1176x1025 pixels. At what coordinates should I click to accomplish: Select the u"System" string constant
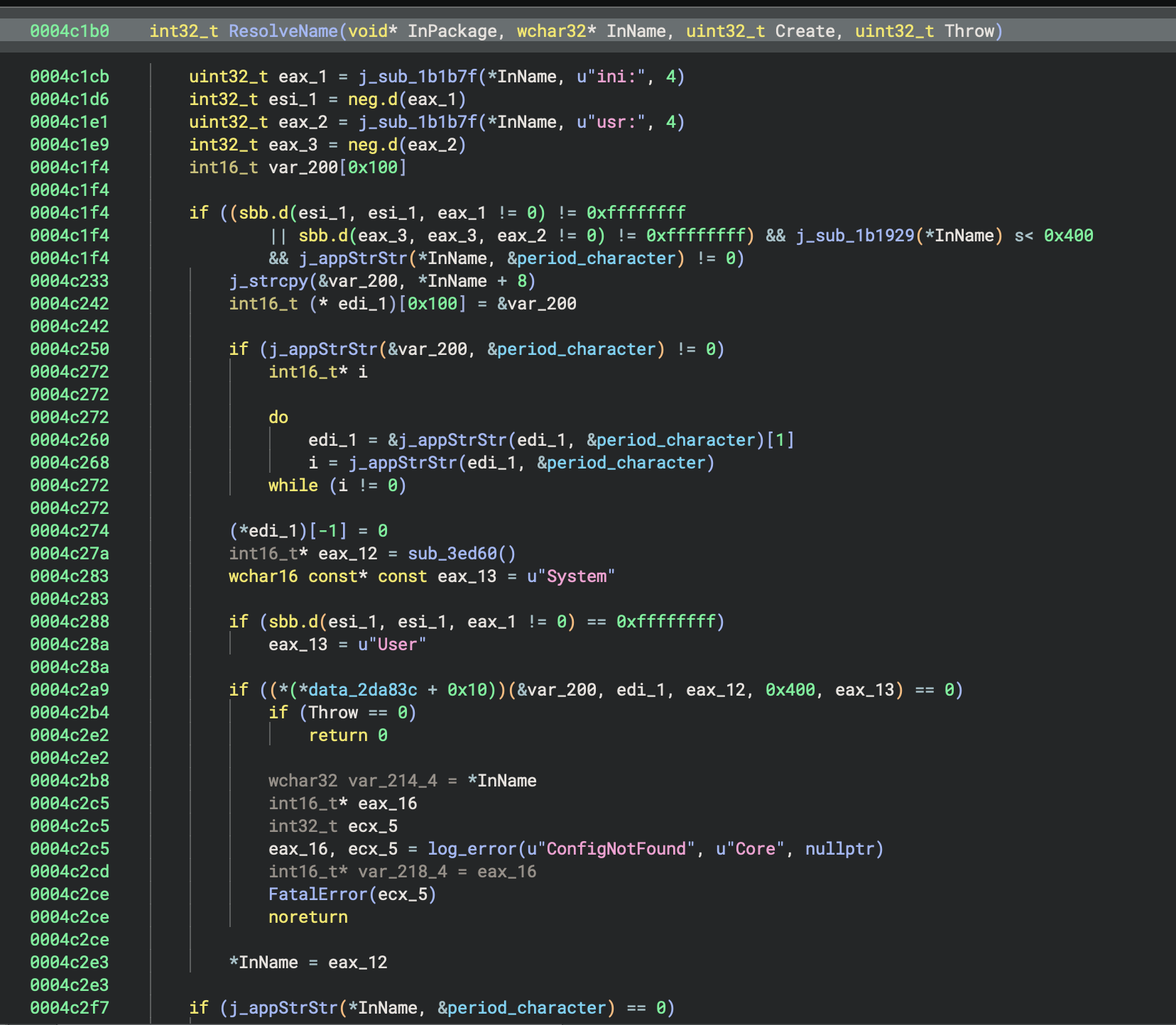[572, 576]
